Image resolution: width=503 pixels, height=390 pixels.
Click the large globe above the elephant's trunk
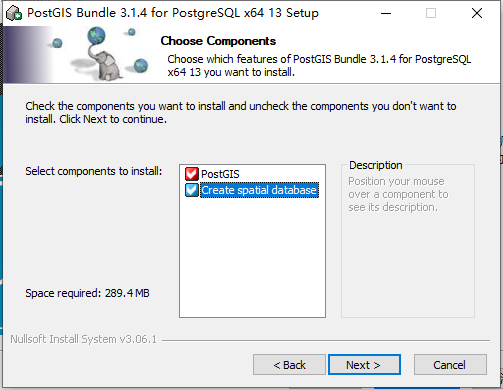pos(96,36)
